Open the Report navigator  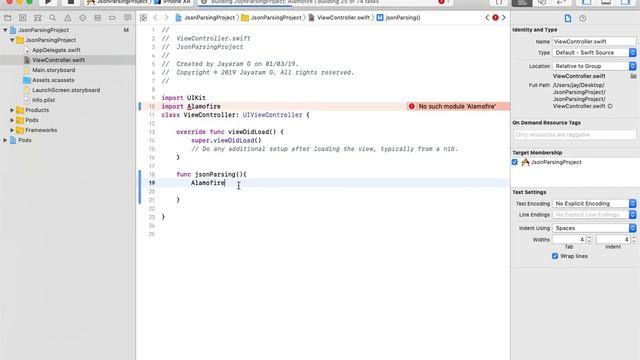(127, 18)
